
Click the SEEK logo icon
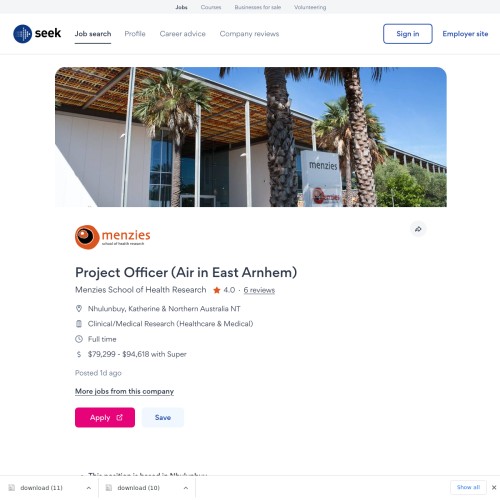coord(23,34)
